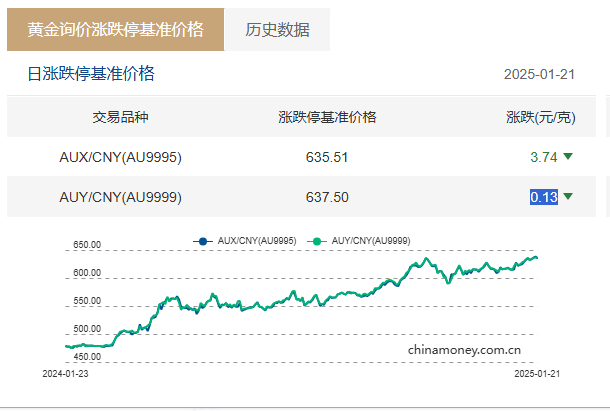Click the latest data point on the chart line
Image resolution: width=610 pixels, height=411 pixels.
(x=537, y=258)
